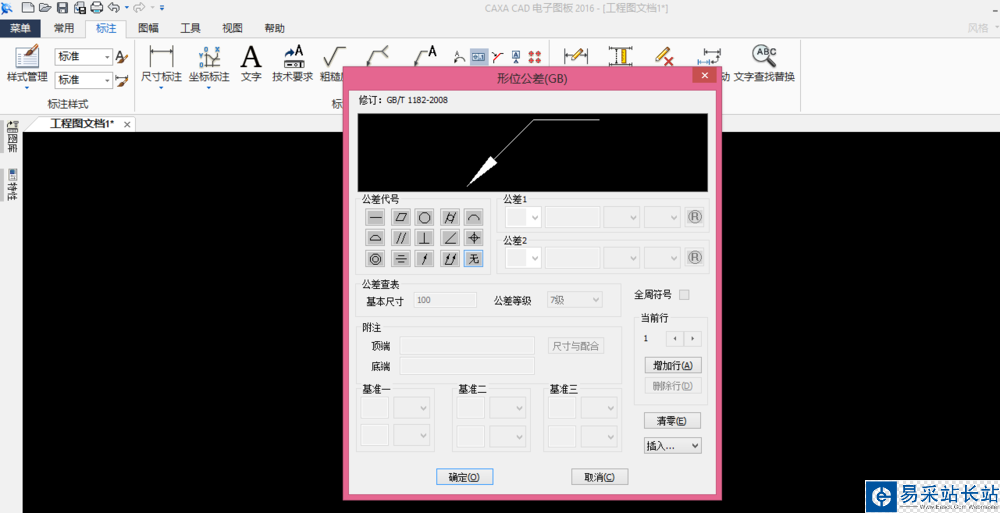Open the upper 基准一 dropdown
This screenshot has width=1000, height=513.
(411, 407)
